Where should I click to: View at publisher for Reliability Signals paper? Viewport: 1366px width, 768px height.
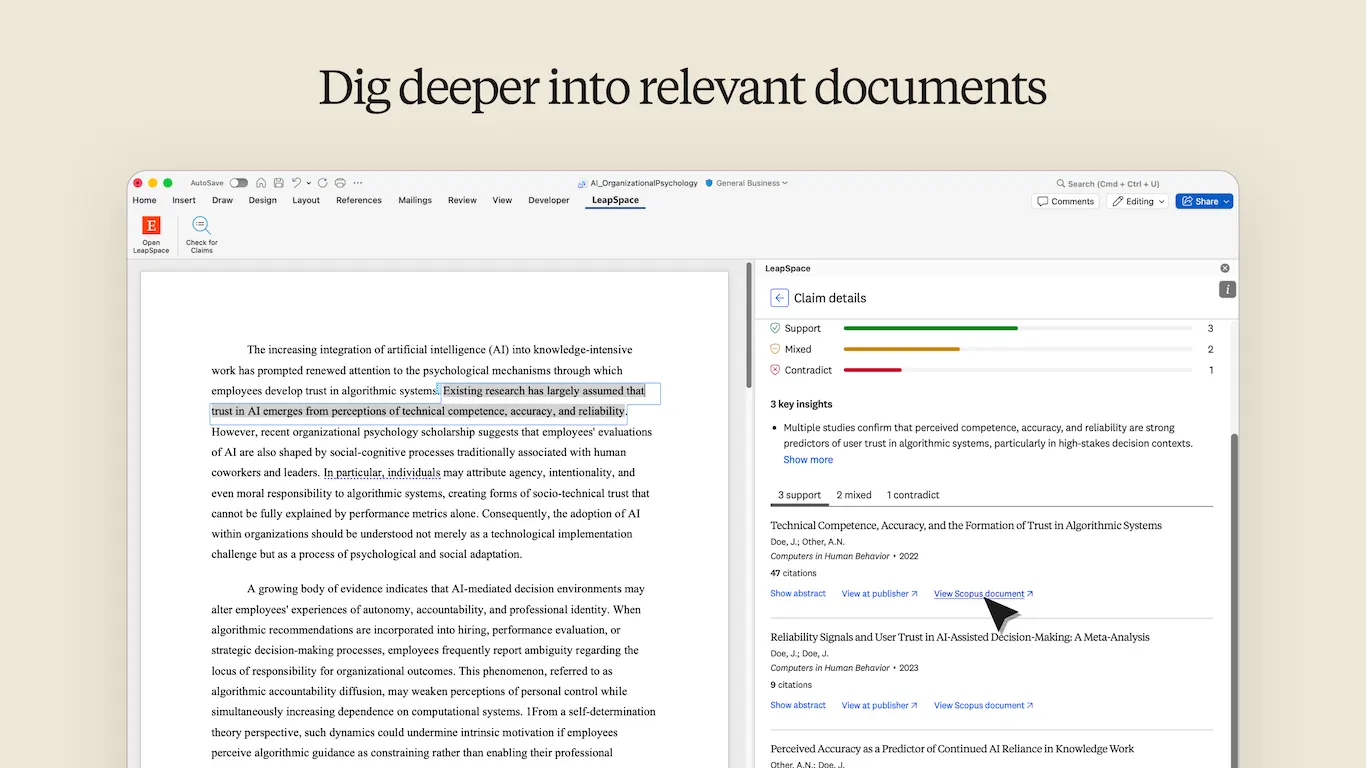(x=879, y=706)
